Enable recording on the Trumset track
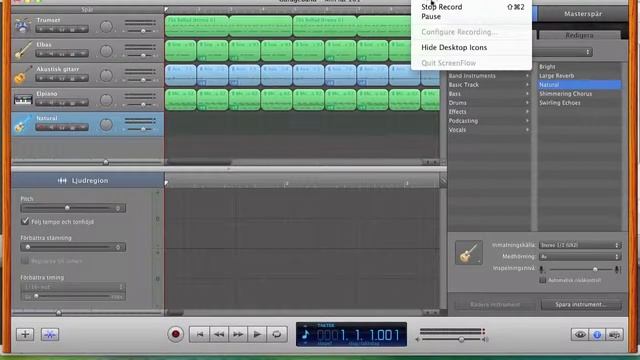Image resolution: width=640 pixels, height=360 pixels. [40, 29]
